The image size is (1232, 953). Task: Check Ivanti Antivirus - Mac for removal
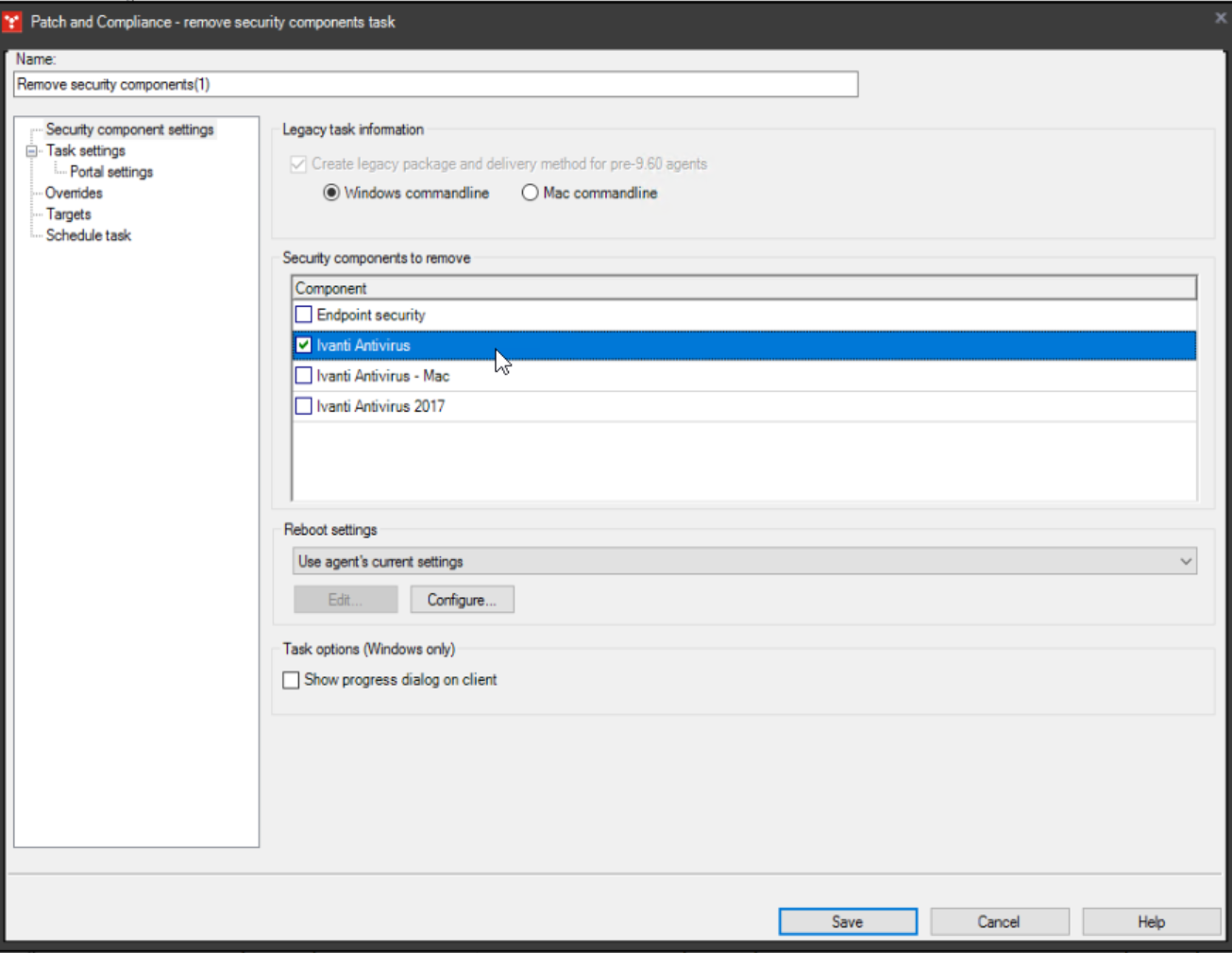coord(302,376)
